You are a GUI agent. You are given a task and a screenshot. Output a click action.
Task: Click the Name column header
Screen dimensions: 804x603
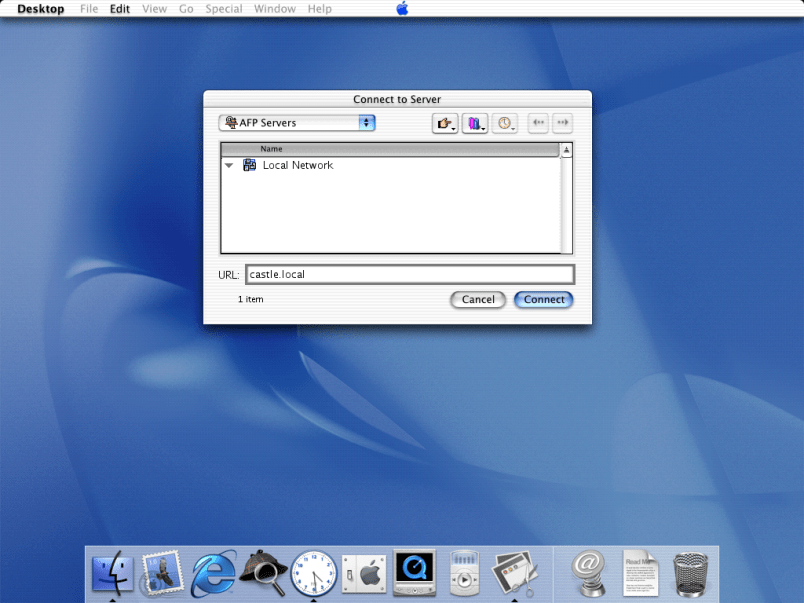coord(390,149)
